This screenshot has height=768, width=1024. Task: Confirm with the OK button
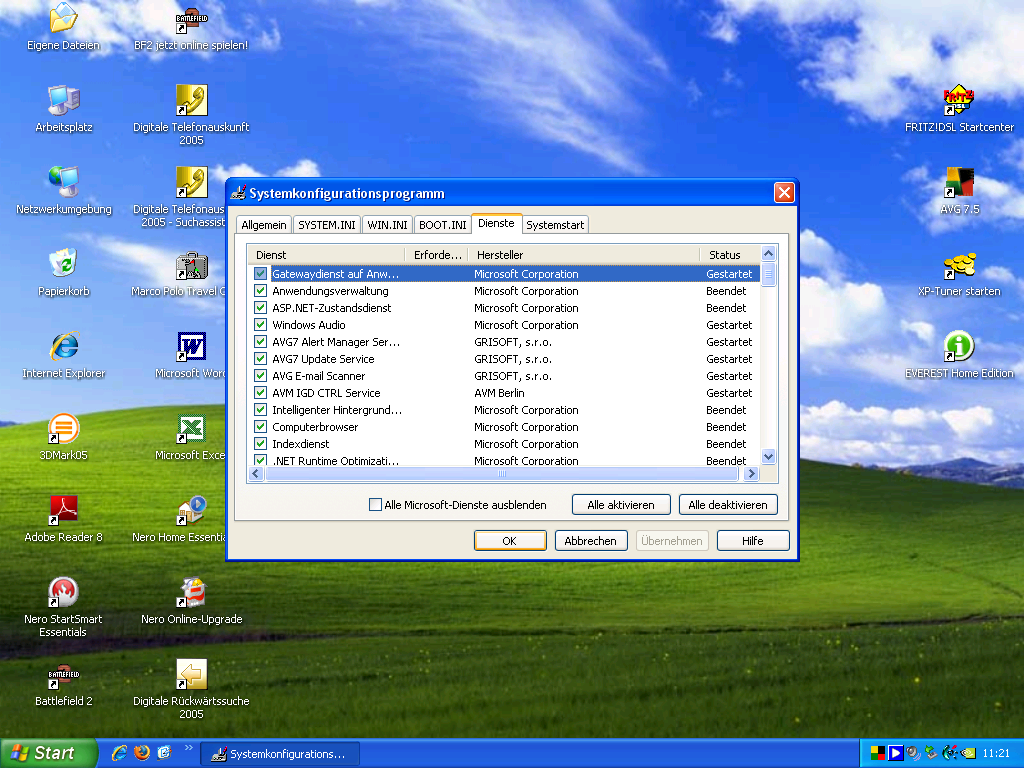pyautogui.click(x=510, y=541)
